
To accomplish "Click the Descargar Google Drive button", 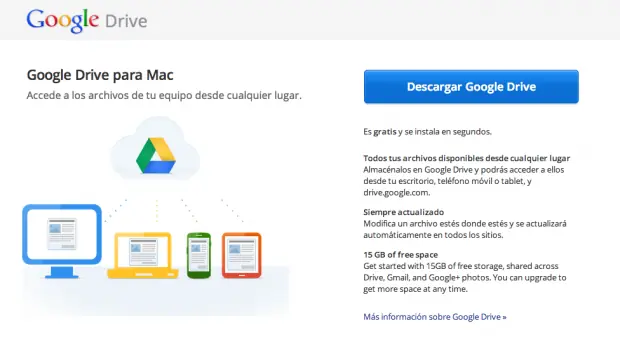I will point(471,87).
